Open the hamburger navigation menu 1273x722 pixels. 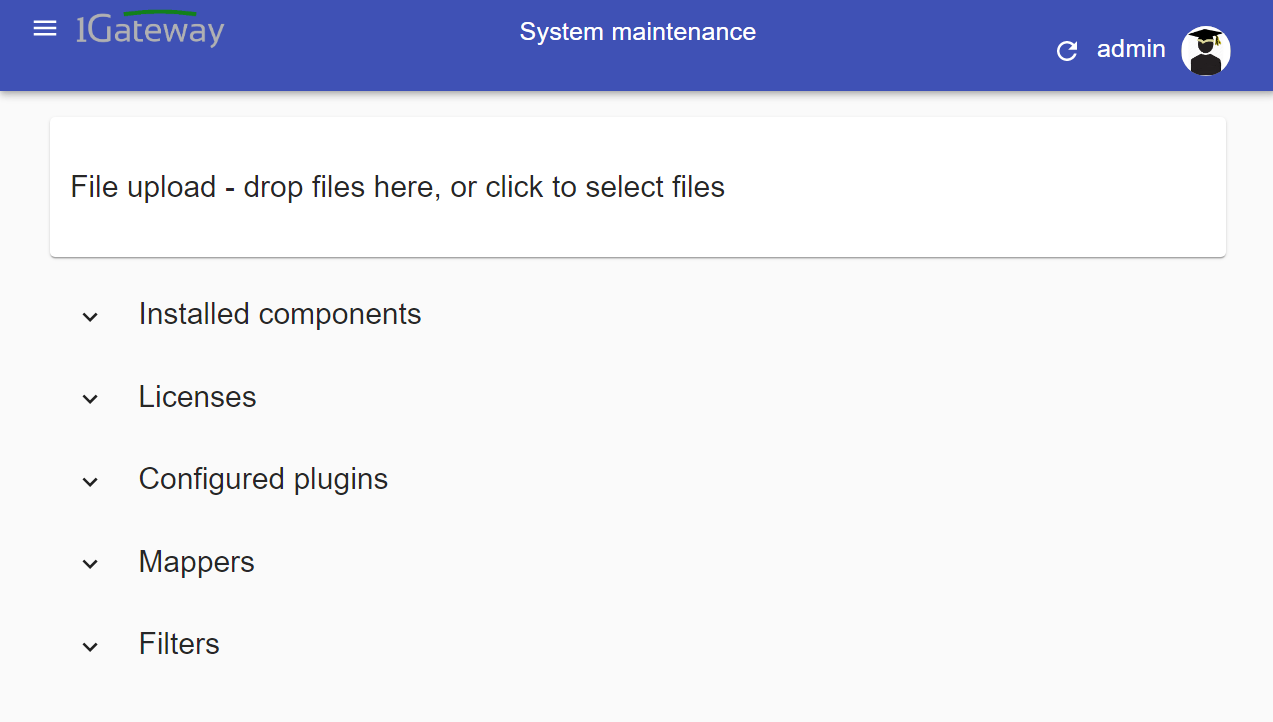45,29
